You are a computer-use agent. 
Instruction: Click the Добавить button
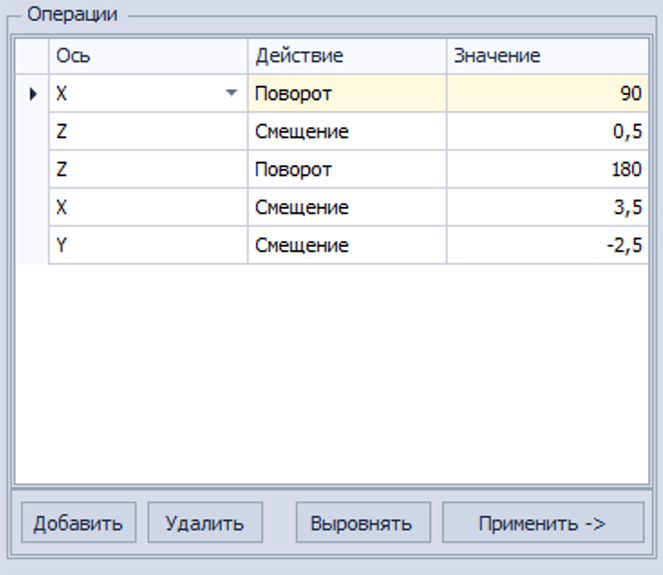[79, 522]
